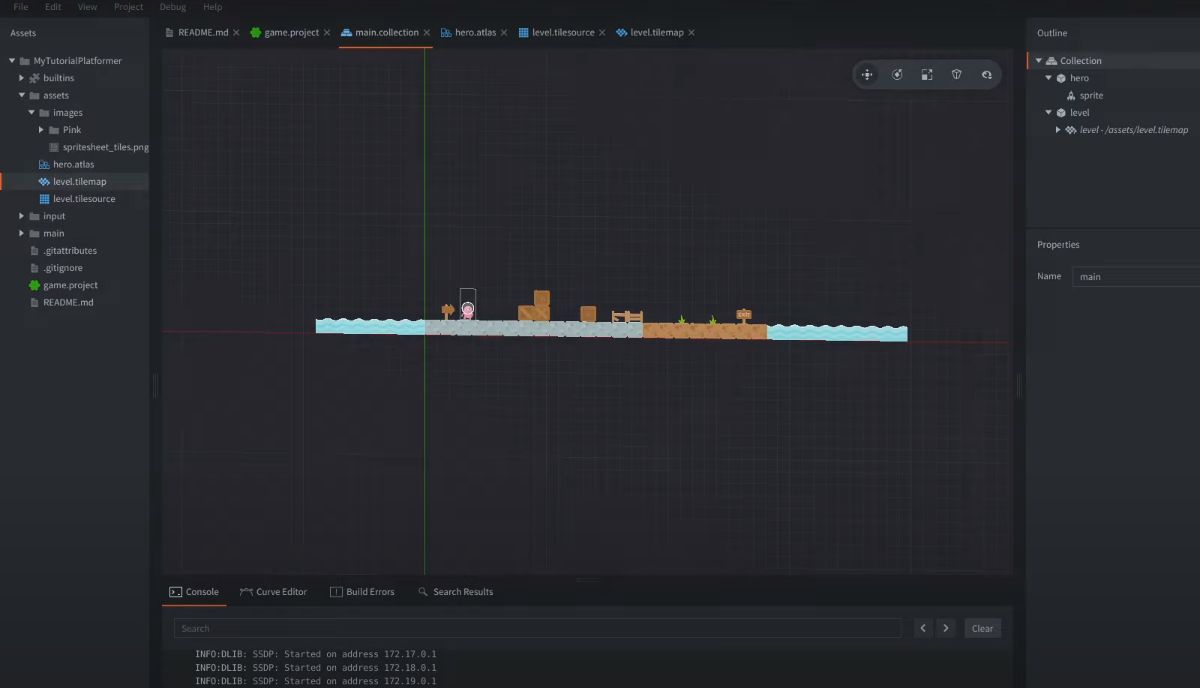Image resolution: width=1200 pixels, height=688 pixels.
Task: Expand the Pink folder
Action: point(42,130)
